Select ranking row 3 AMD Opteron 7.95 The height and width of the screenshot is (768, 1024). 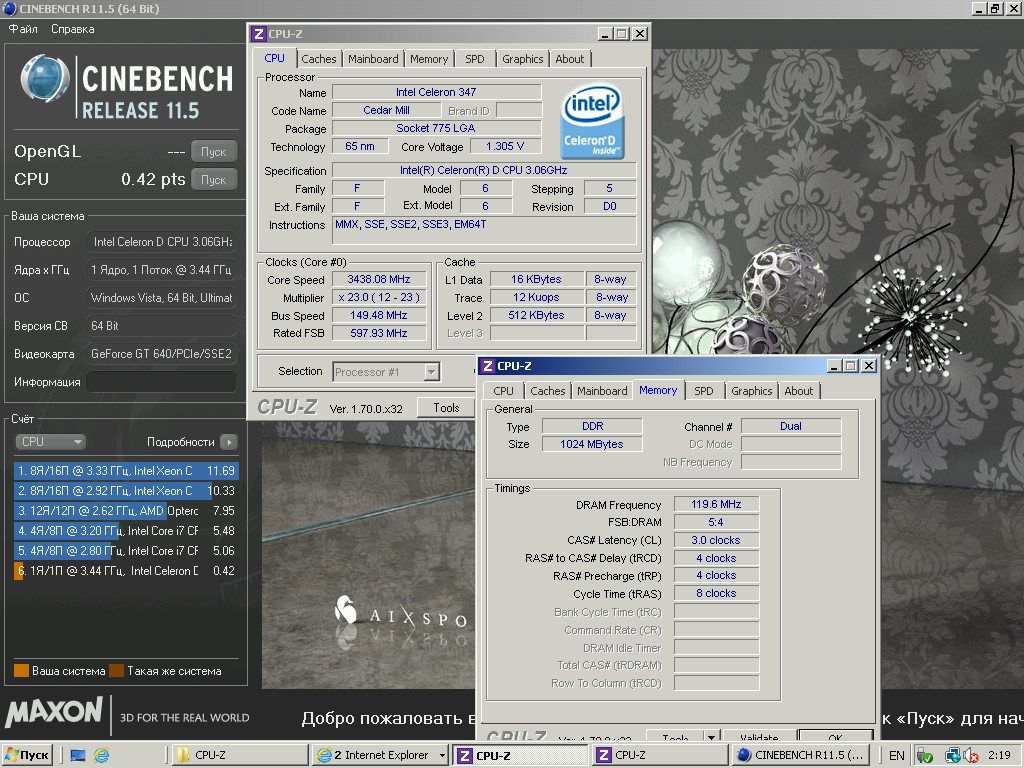coord(126,511)
